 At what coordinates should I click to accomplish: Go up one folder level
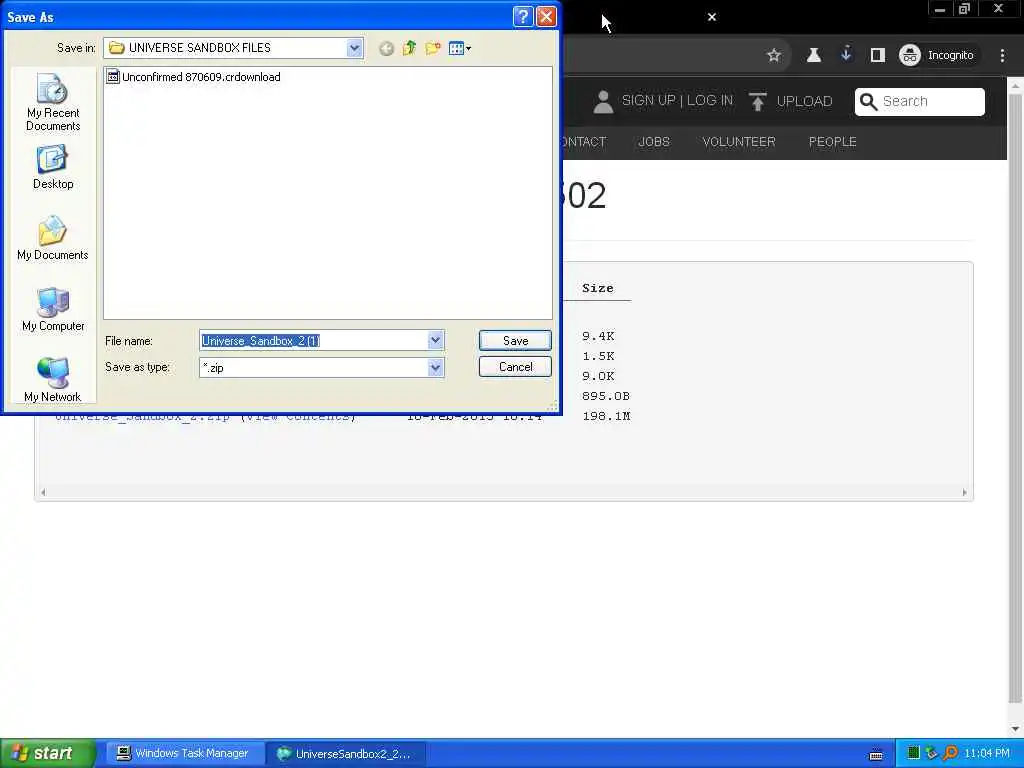[x=409, y=48]
